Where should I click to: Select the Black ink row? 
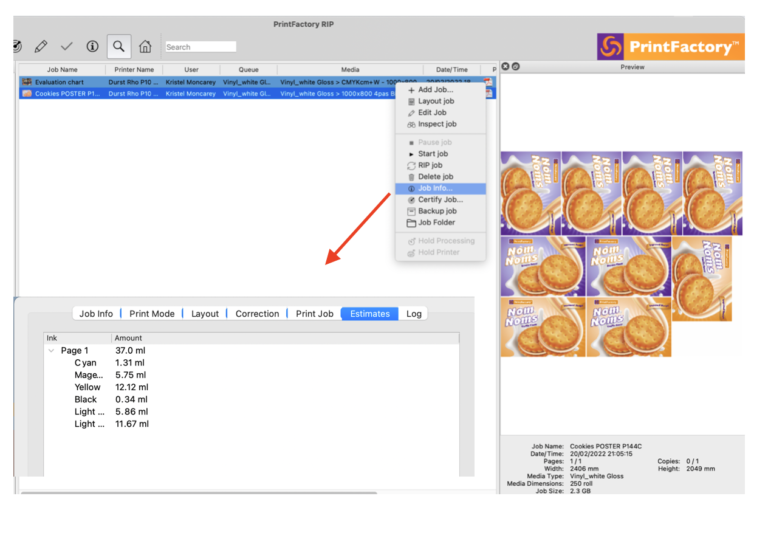tap(252, 400)
